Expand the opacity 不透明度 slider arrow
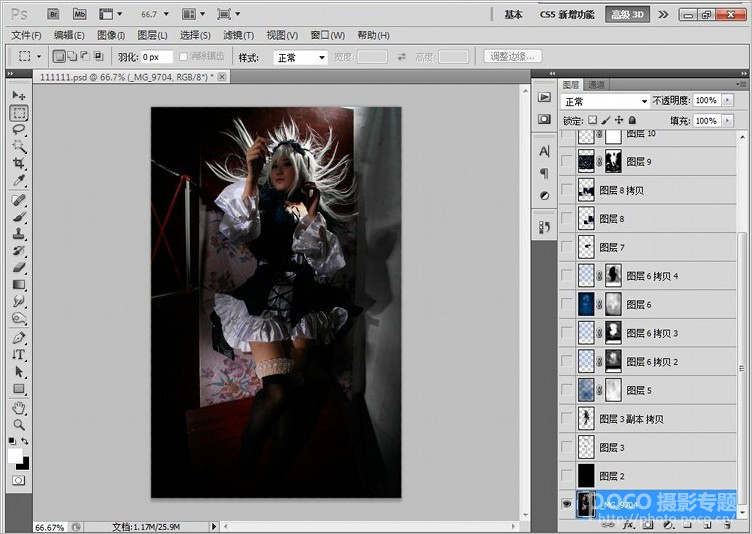This screenshot has height=534, width=752. coord(727,101)
